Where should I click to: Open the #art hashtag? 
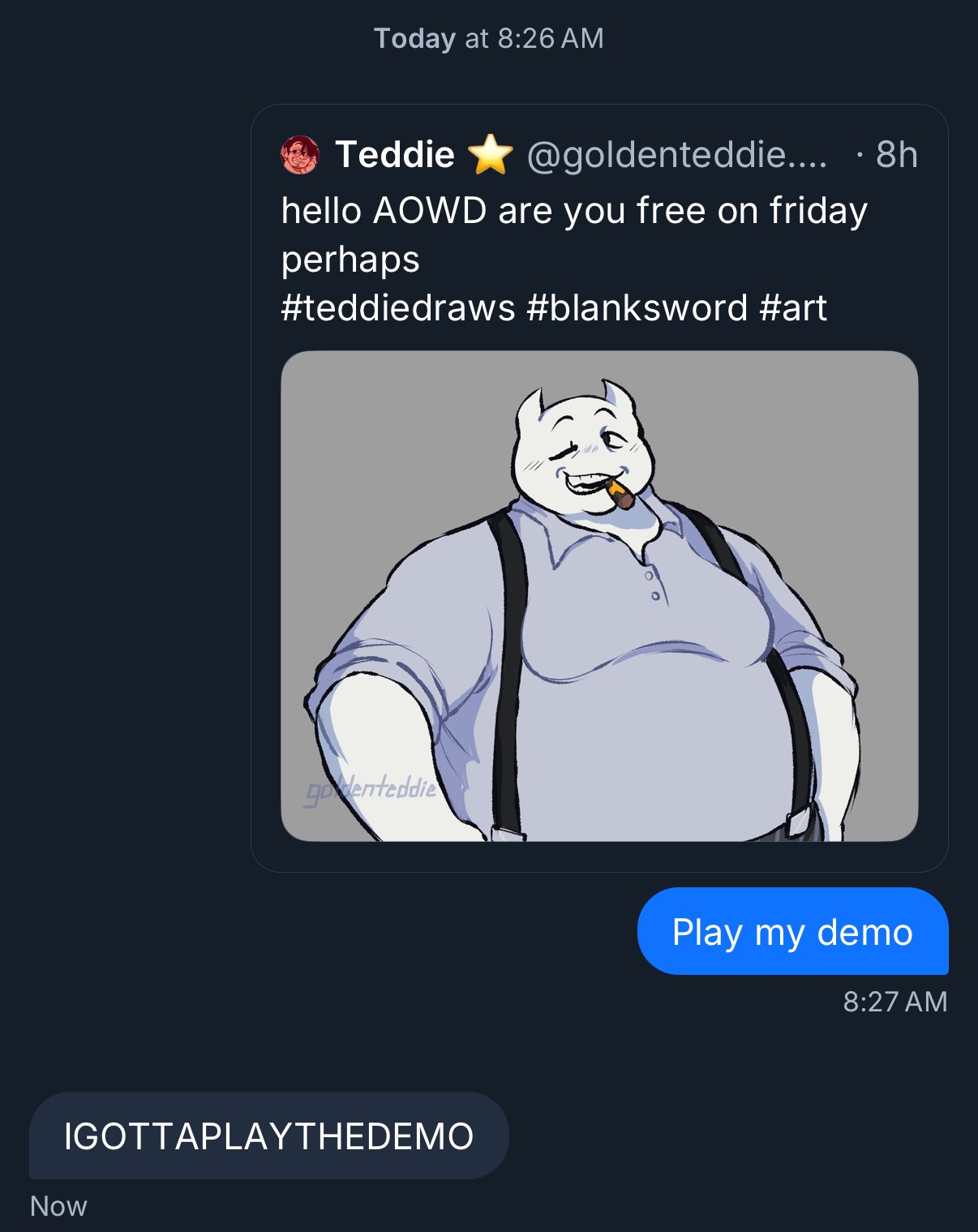[794, 308]
